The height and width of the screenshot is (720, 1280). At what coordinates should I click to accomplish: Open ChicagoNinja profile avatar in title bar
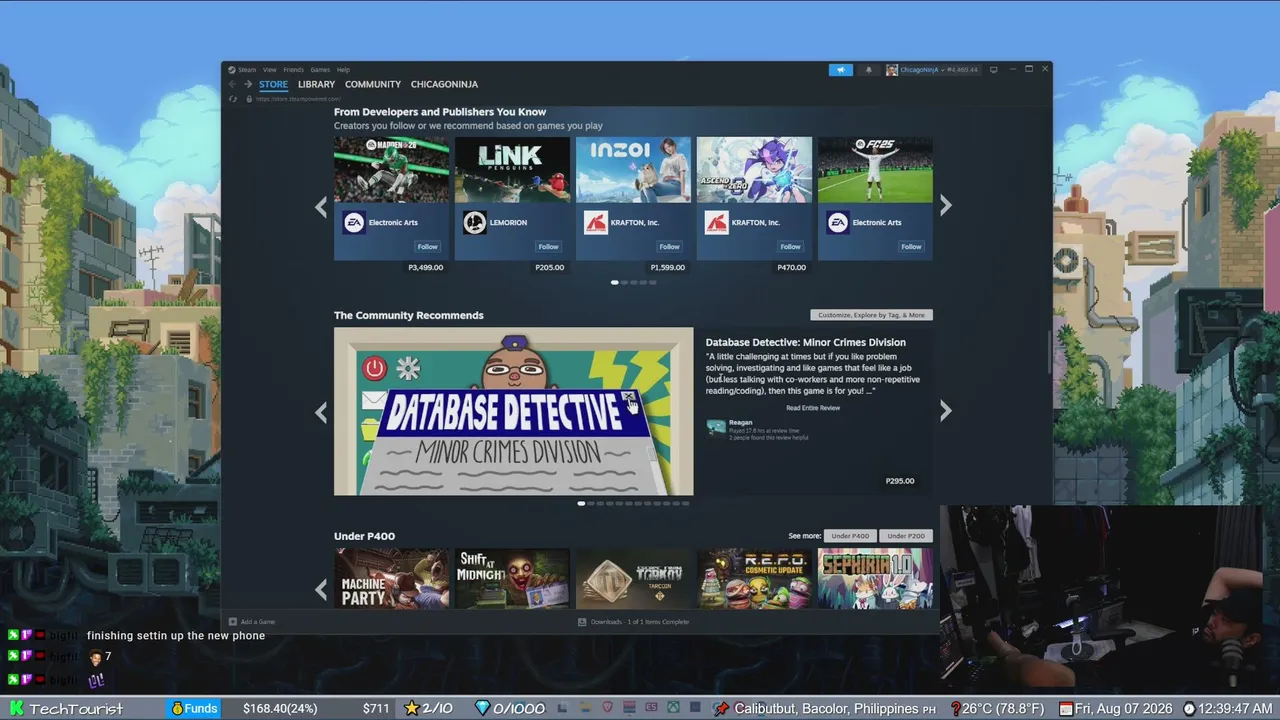(x=891, y=70)
